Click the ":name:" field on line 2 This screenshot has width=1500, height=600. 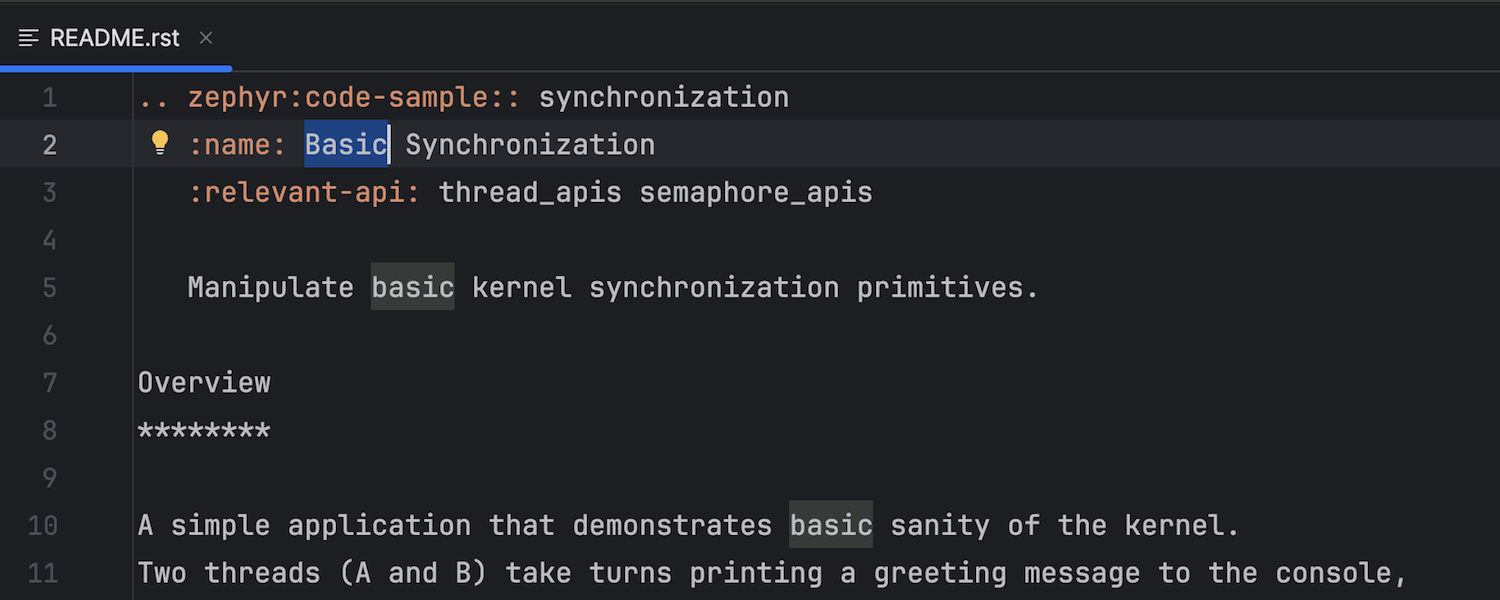(238, 145)
